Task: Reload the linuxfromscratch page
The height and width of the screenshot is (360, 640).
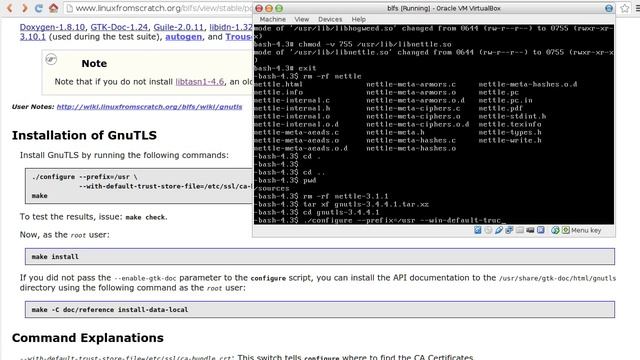Action: click(39, 8)
